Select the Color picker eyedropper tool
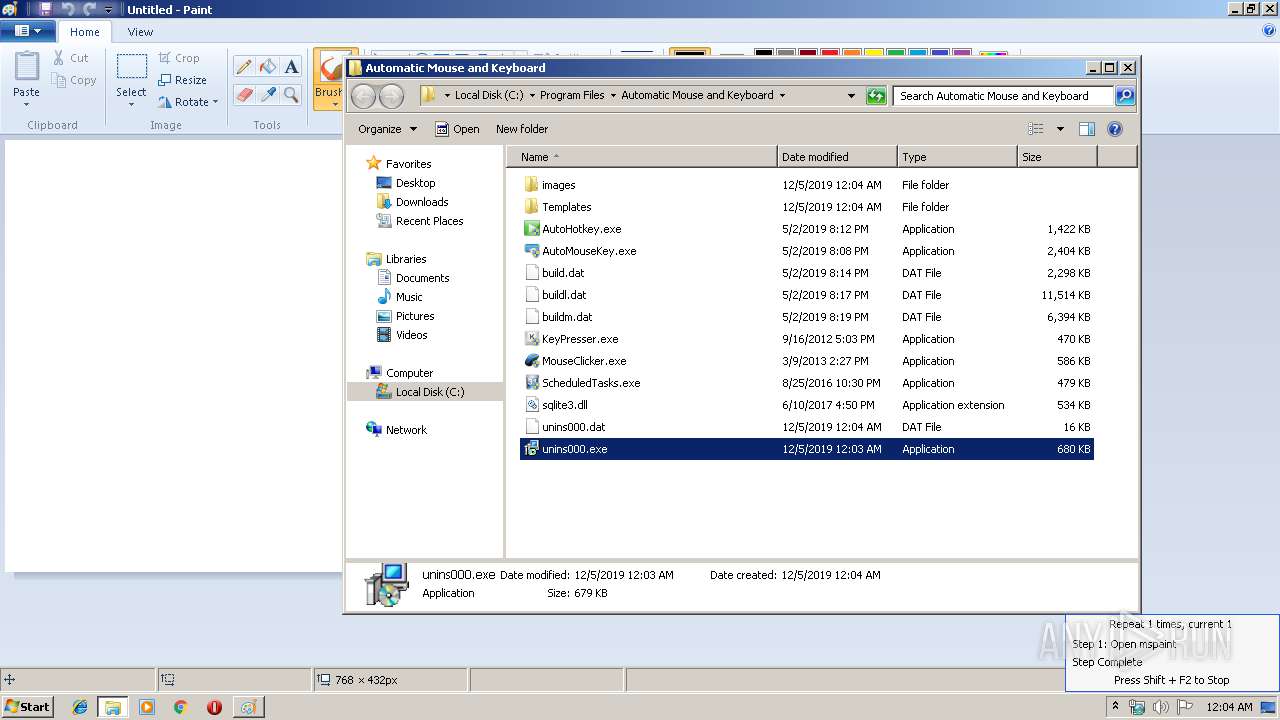The width and height of the screenshot is (1280, 720). click(x=267, y=95)
